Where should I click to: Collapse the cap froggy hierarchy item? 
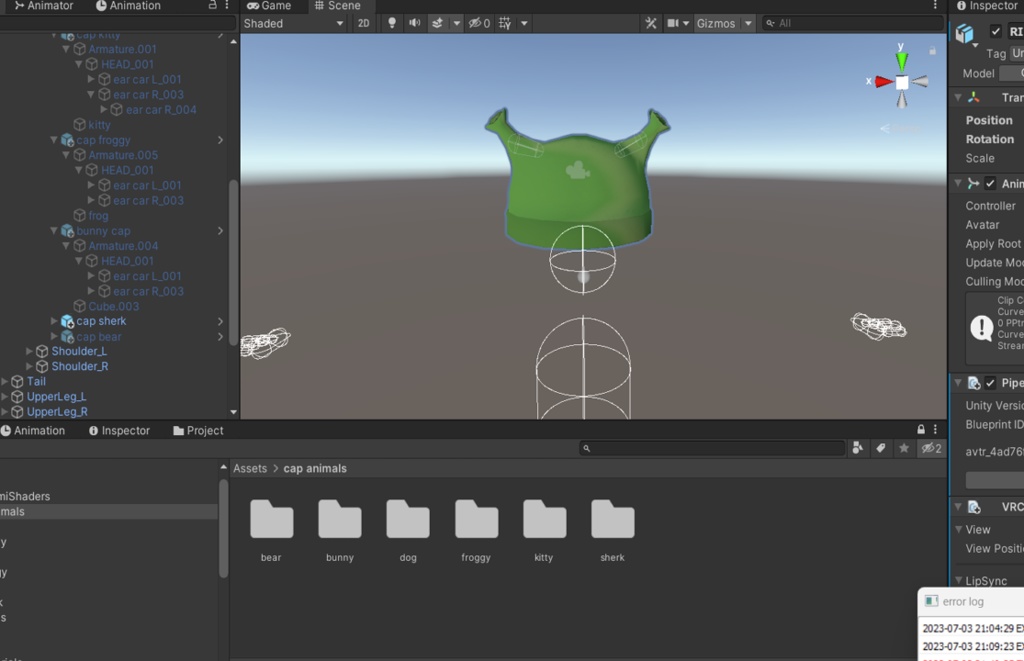[x=54, y=140]
